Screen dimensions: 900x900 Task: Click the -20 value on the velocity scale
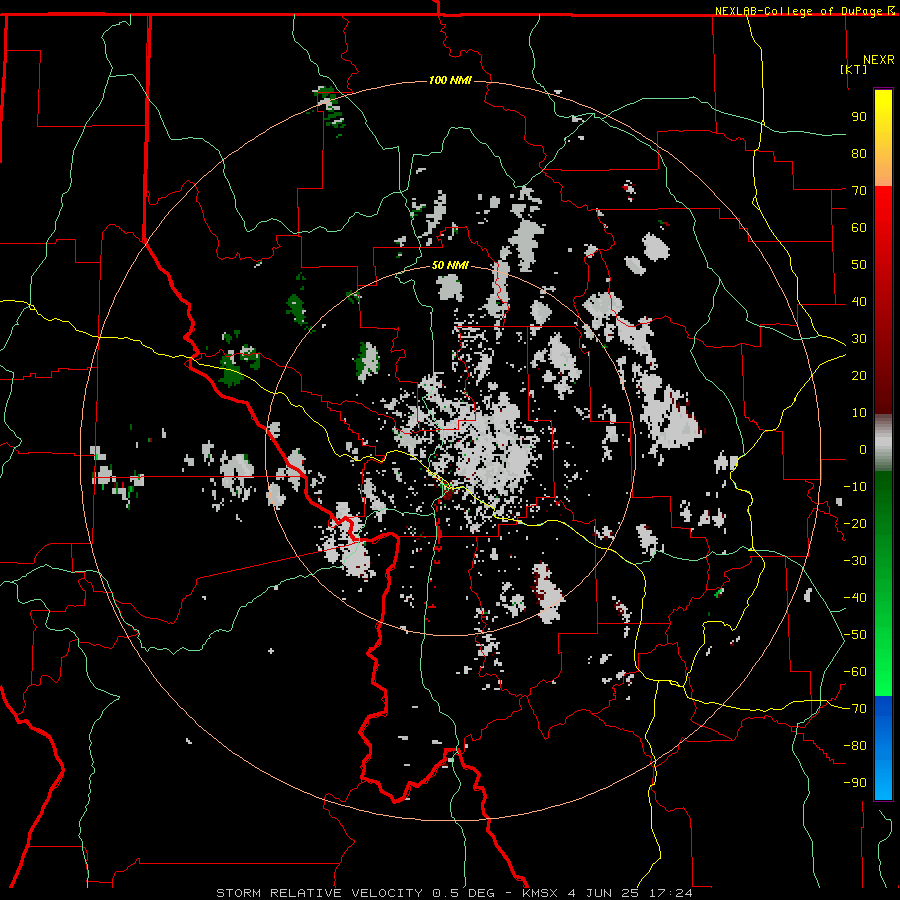pyautogui.click(x=855, y=523)
